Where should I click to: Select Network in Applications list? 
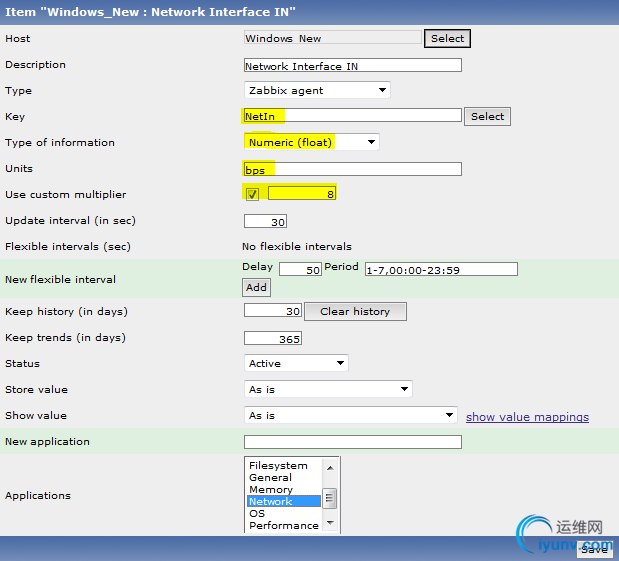pyautogui.click(x=284, y=501)
